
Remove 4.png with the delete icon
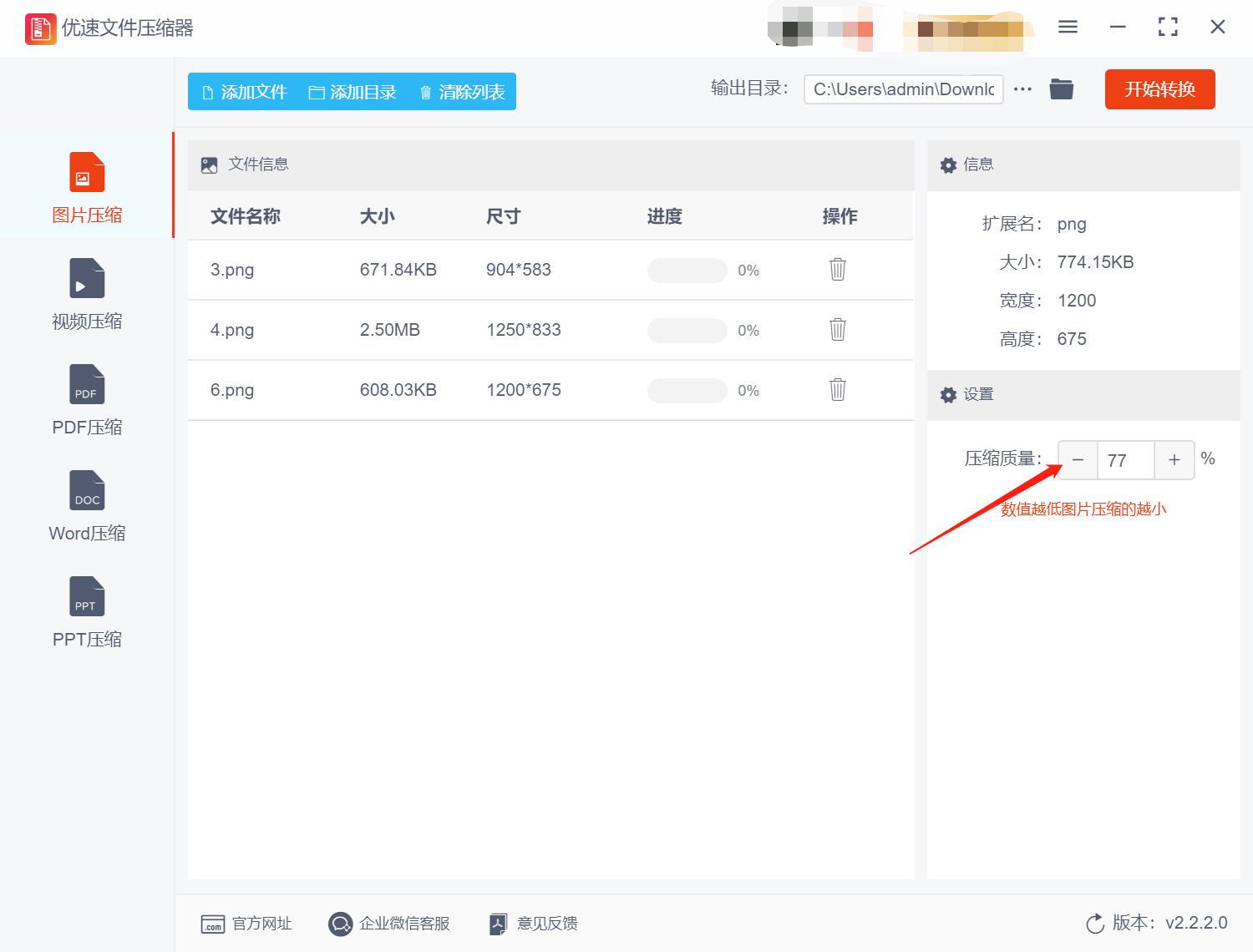tap(837, 330)
